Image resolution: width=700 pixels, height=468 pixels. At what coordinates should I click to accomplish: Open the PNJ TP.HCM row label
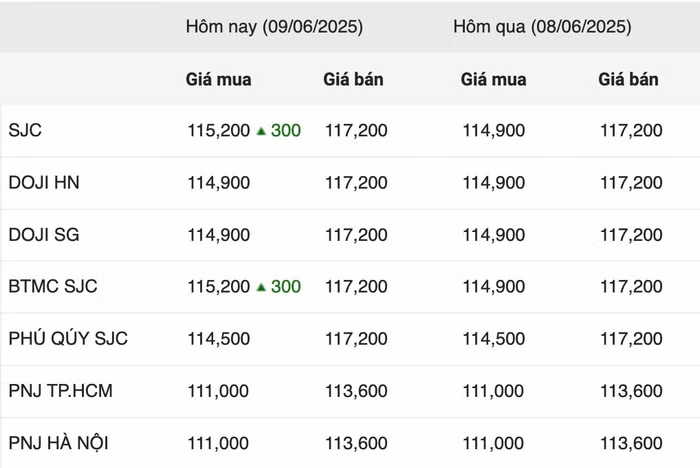[60, 391]
